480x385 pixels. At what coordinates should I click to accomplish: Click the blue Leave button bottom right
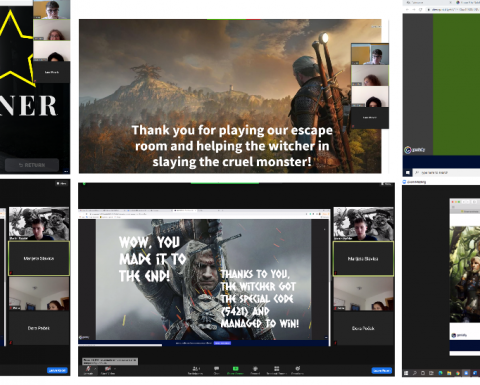pyautogui.click(x=382, y=370)
